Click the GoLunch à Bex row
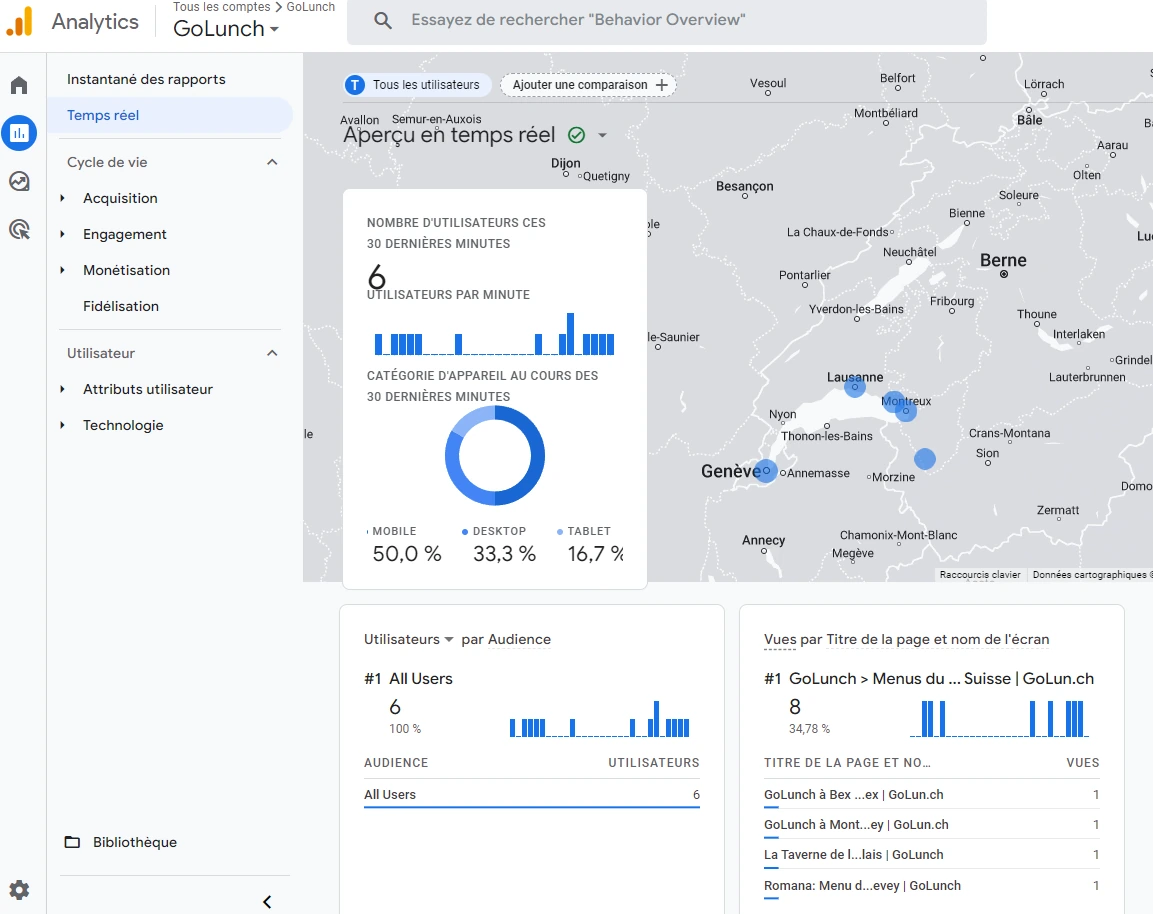This screenshot has width=1153, height=914. click(932, 795)
